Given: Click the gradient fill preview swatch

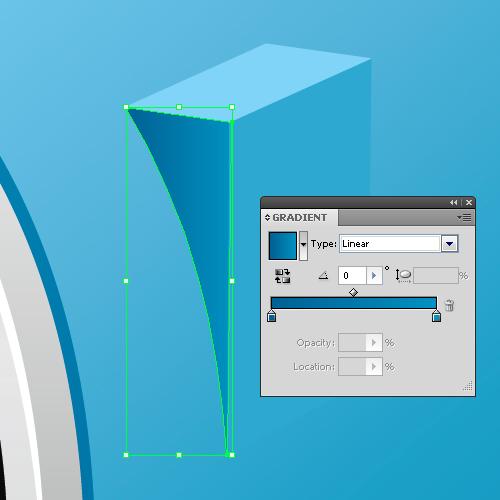Looking at the screenshot, I should click(x=283, y=246).
